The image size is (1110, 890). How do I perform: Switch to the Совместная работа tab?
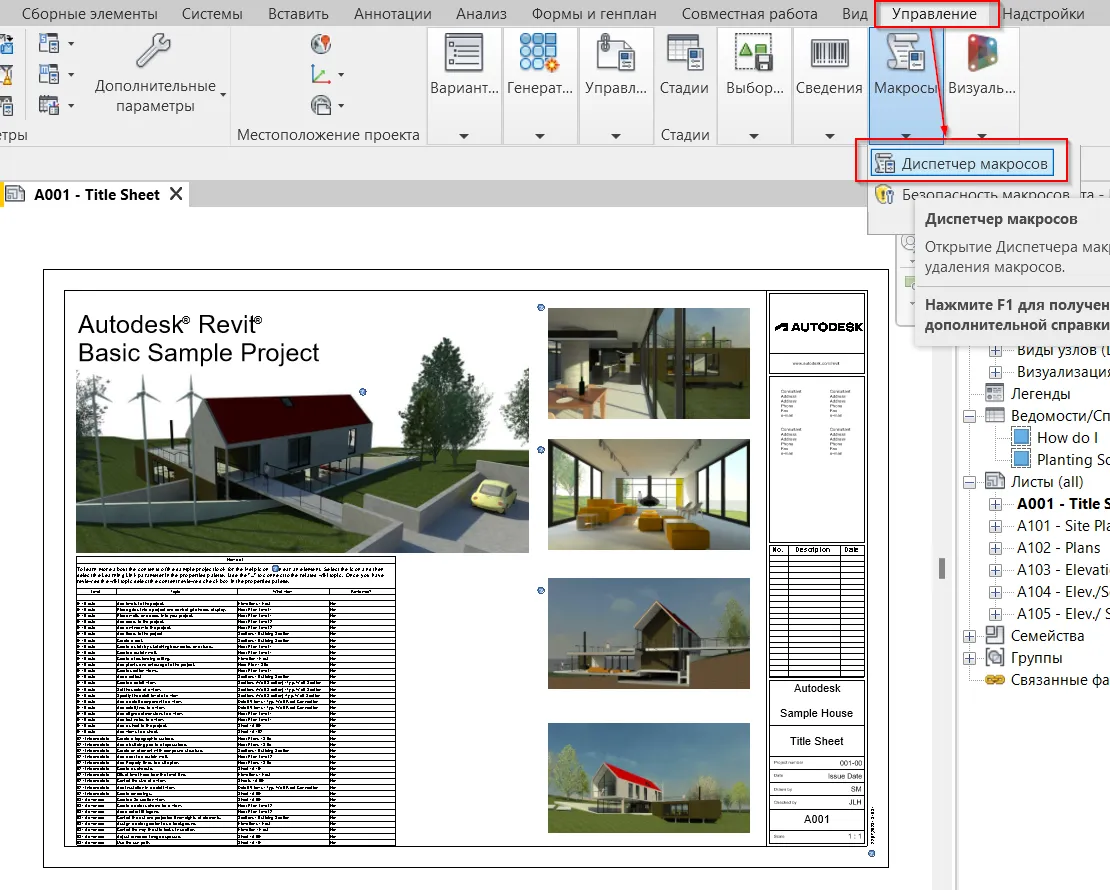(x=749, y=13)
